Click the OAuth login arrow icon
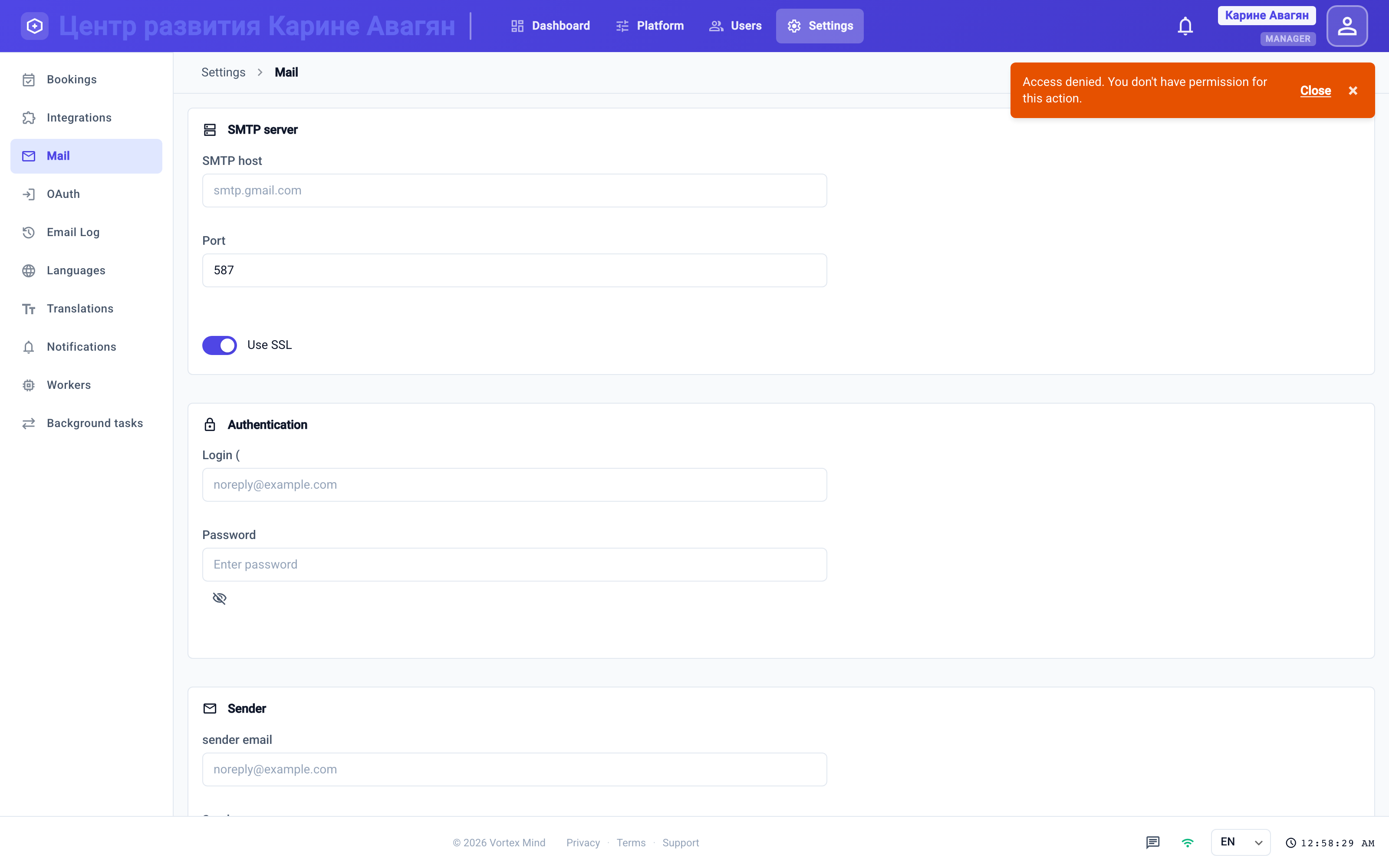 coord(29,194)
